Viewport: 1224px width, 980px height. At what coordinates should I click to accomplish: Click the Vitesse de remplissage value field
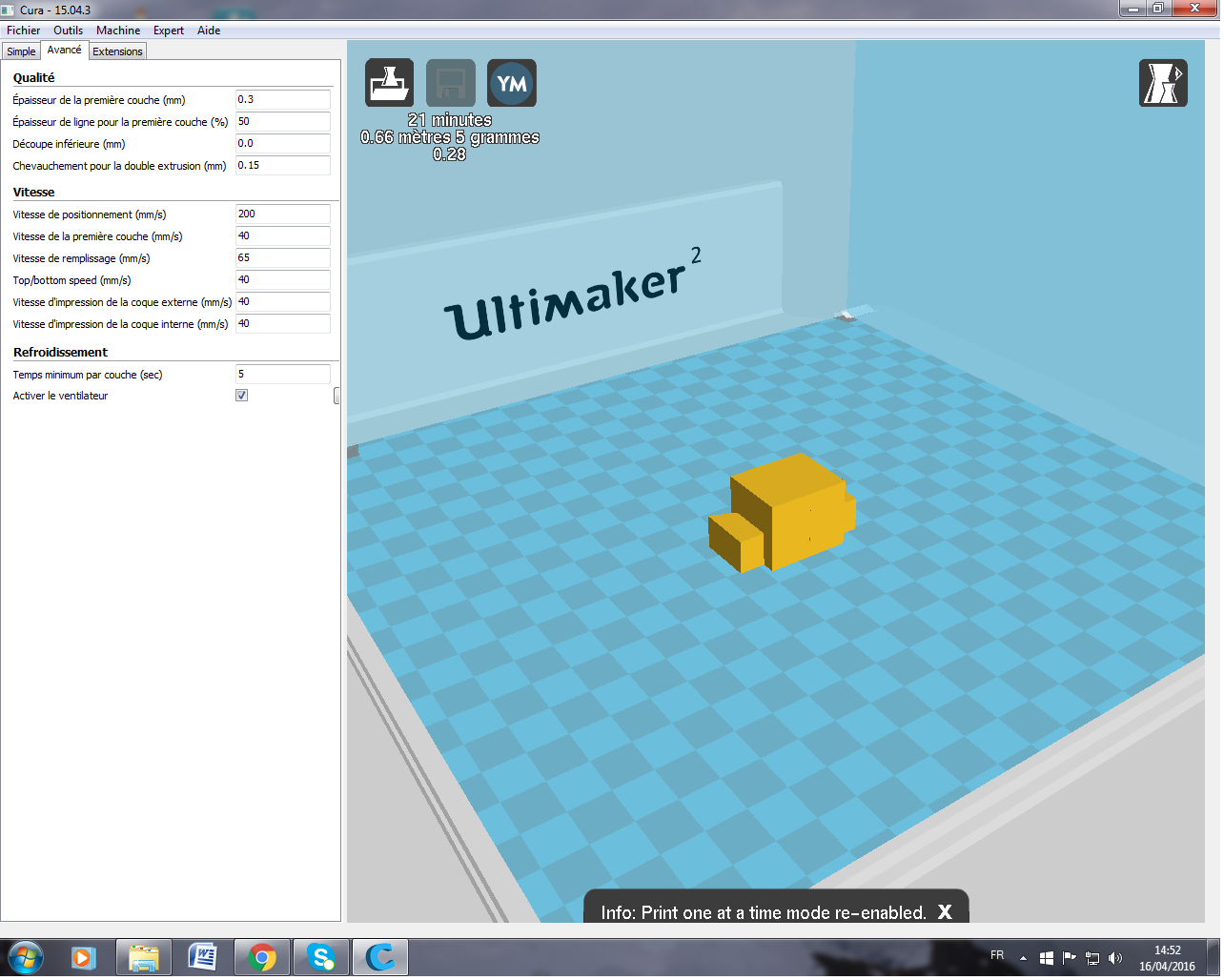pyautogui.click(x=283, y=258)
